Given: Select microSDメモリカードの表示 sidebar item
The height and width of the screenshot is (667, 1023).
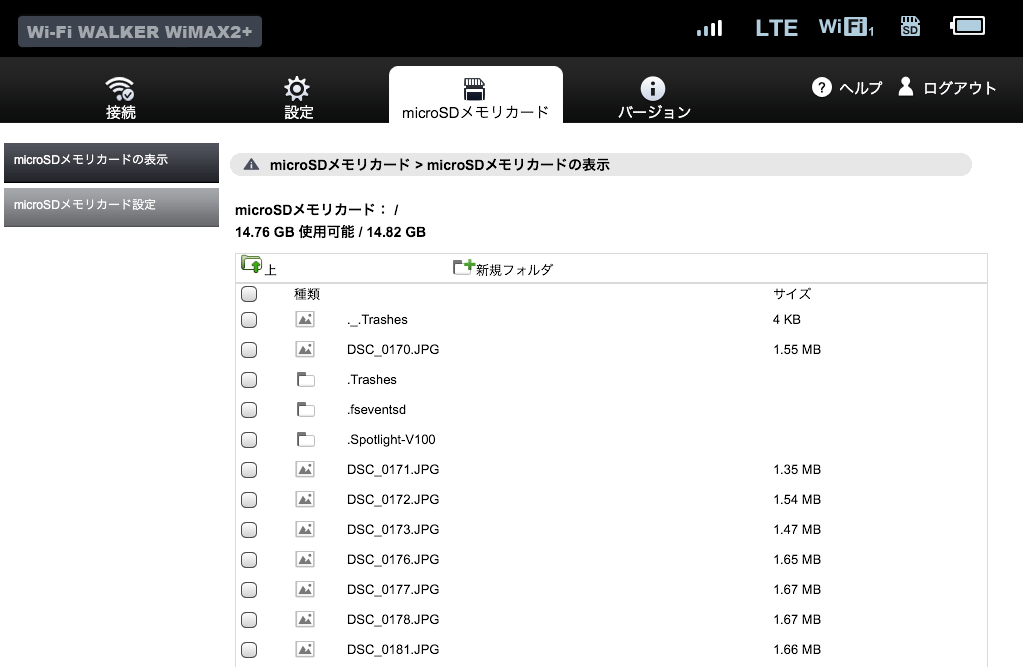Looking at the screenshot, I should point(111,161).
